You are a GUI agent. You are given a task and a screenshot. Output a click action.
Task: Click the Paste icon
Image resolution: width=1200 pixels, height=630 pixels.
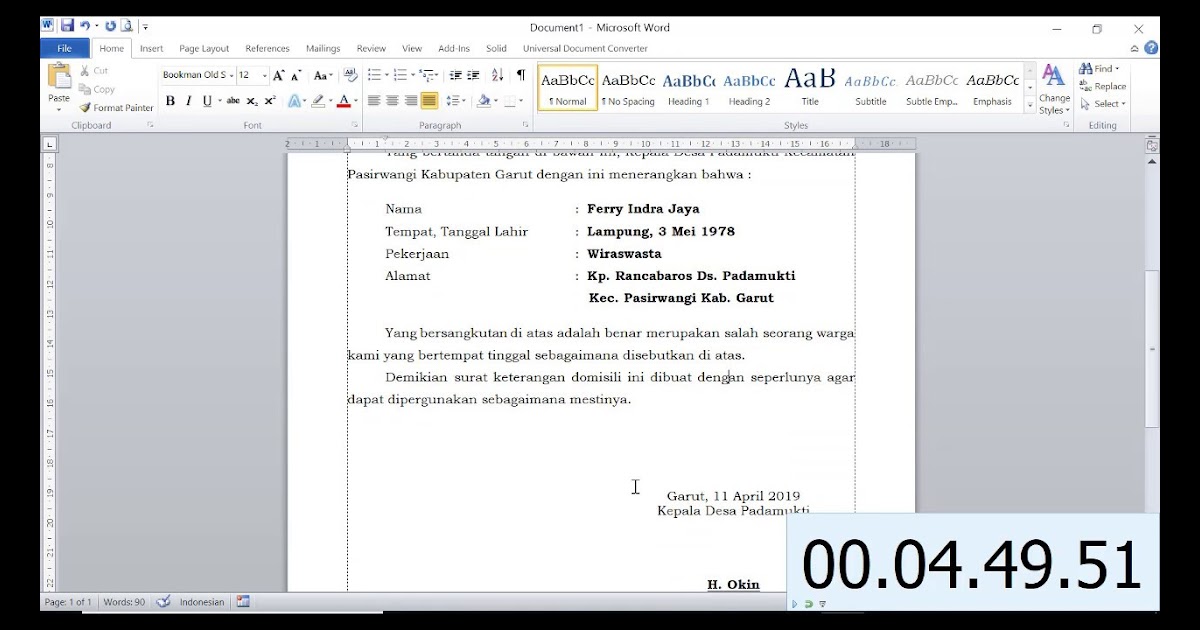tap(59, 77)
